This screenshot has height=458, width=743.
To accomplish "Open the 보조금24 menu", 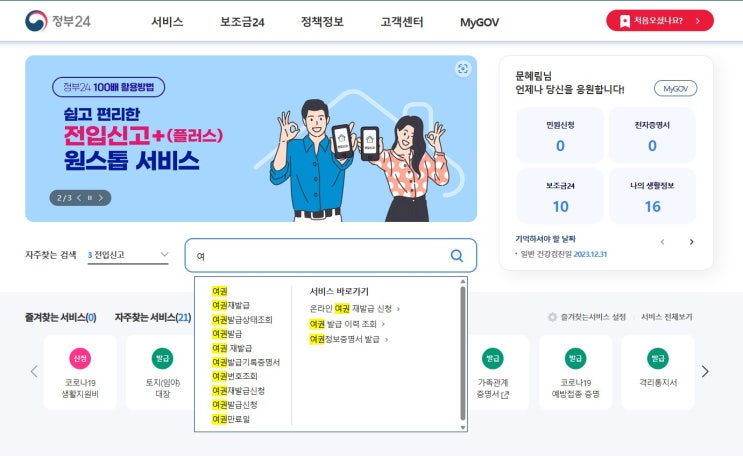I will (x=242, y=22).
